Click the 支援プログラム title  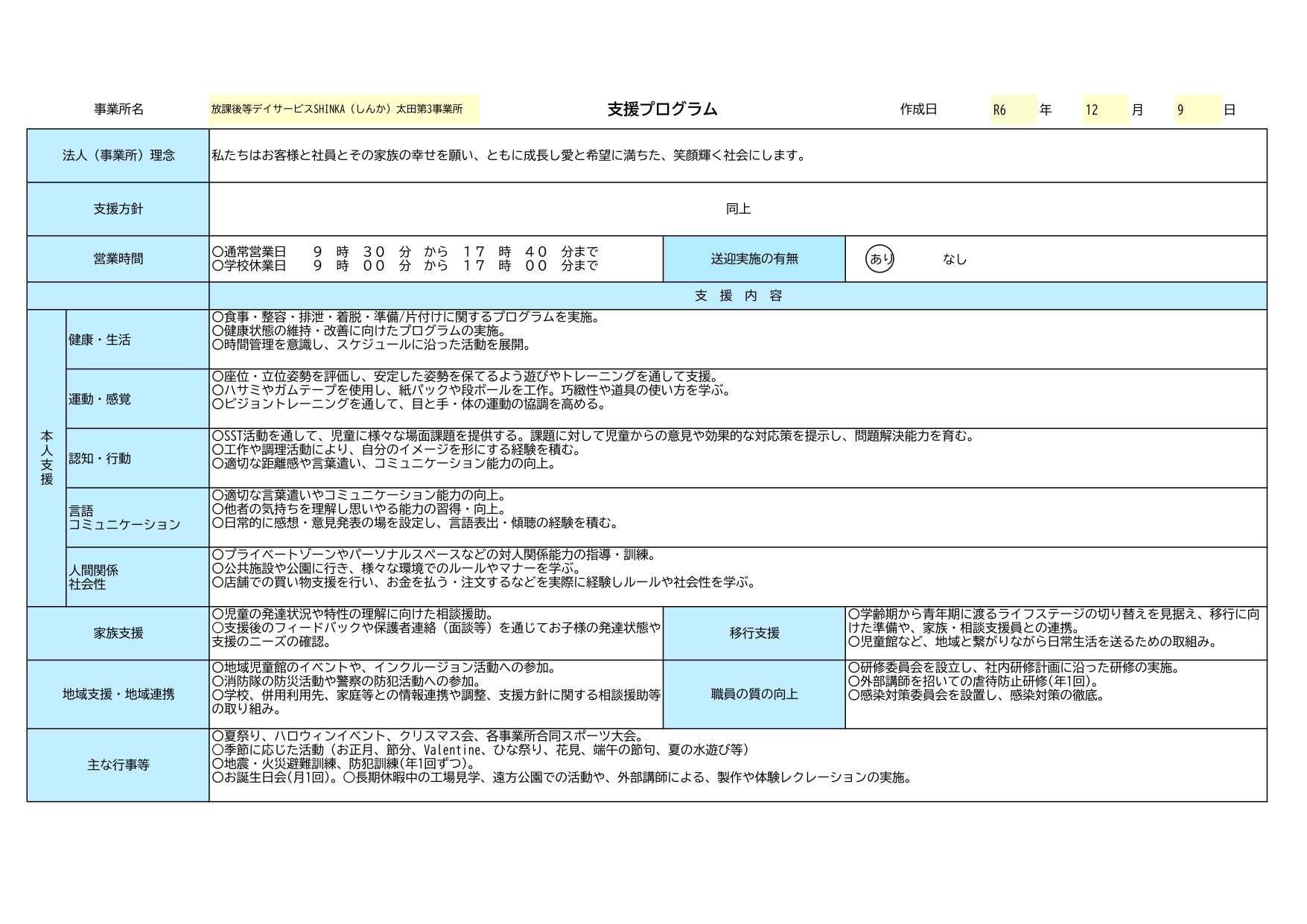662,109
